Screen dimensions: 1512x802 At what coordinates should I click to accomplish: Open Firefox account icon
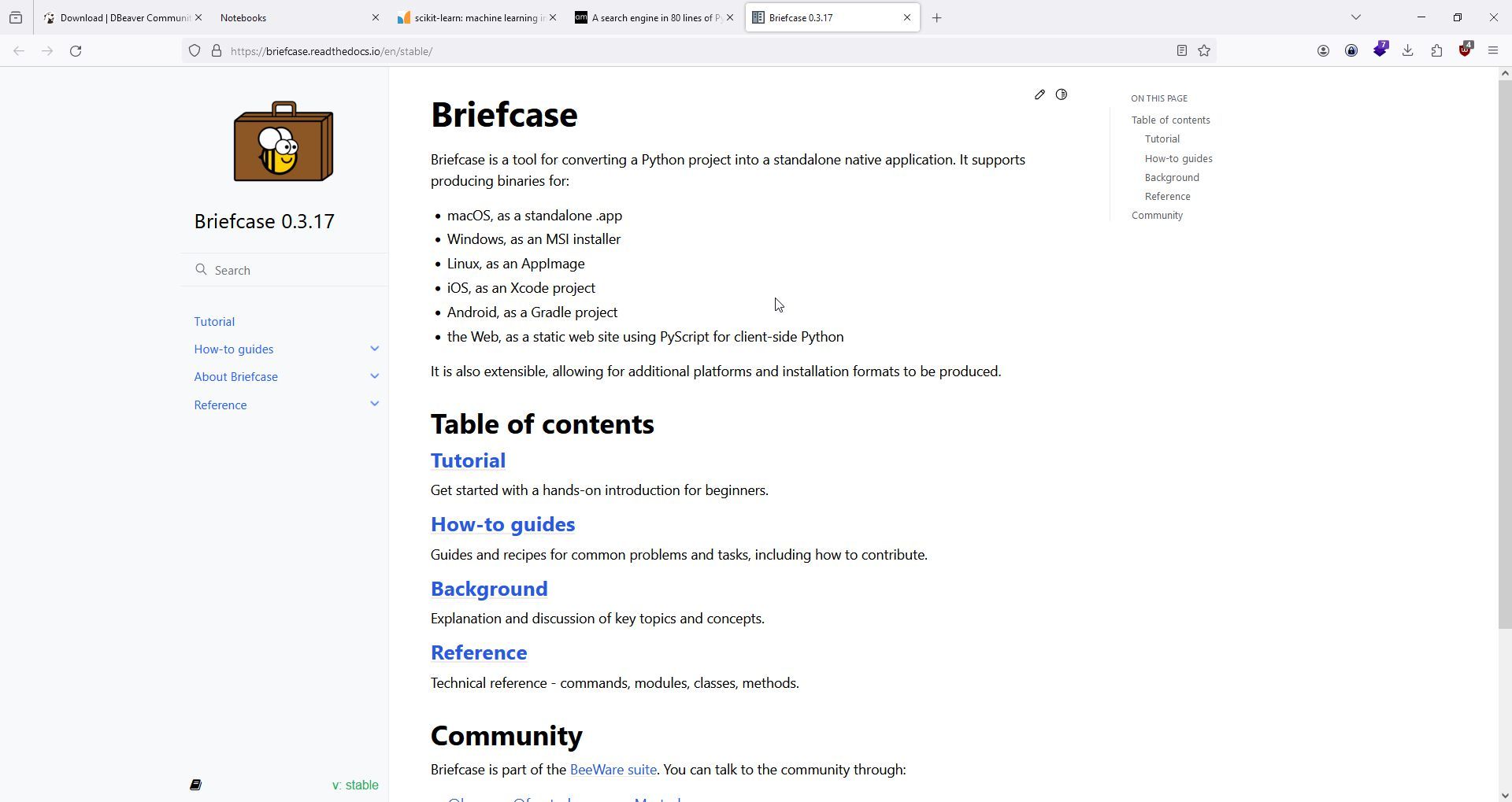pyautogui.click(x=1323, y=51)
